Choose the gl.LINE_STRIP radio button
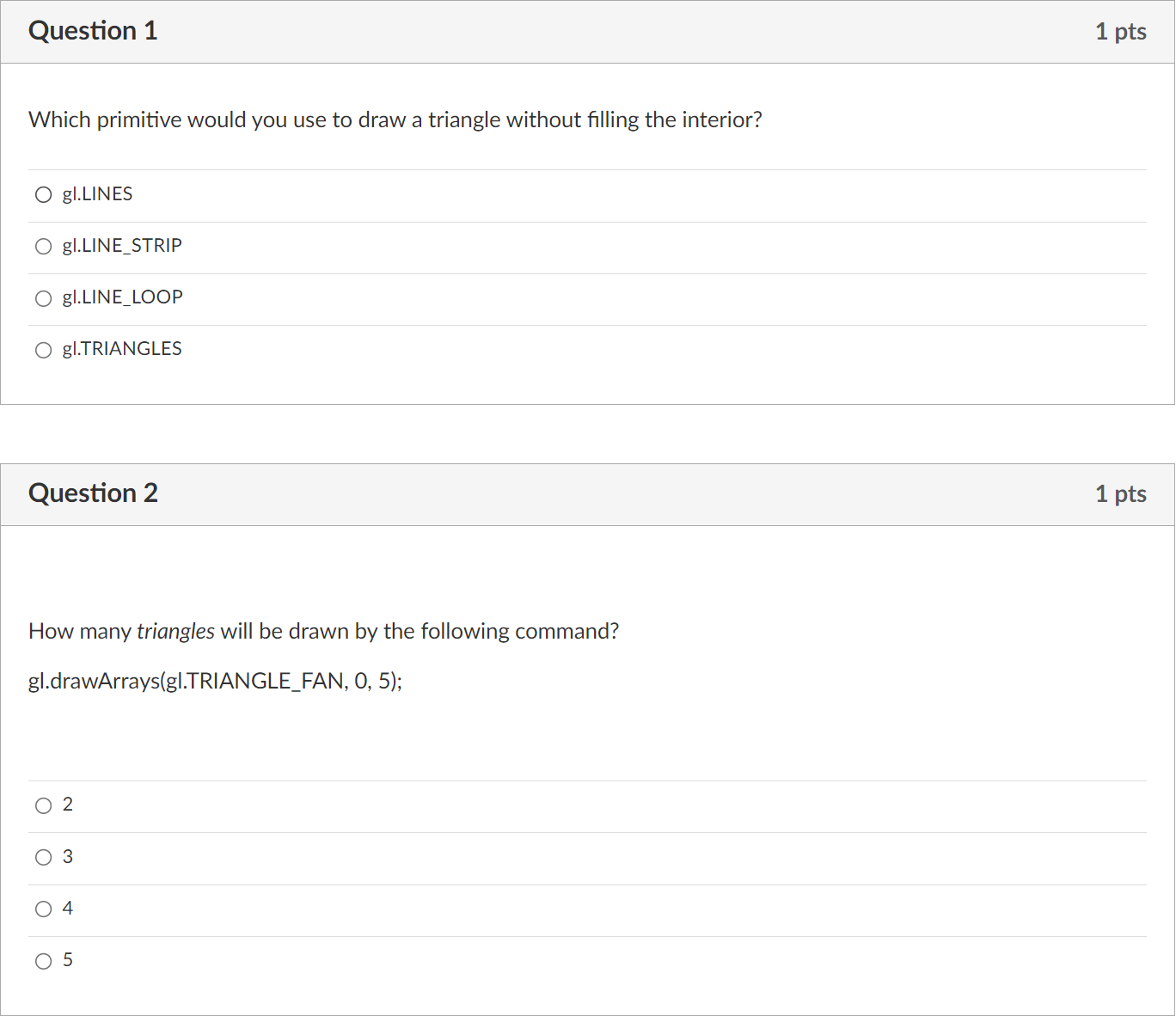Viewport: 1176px width, 1016px height. coord(43,247)
